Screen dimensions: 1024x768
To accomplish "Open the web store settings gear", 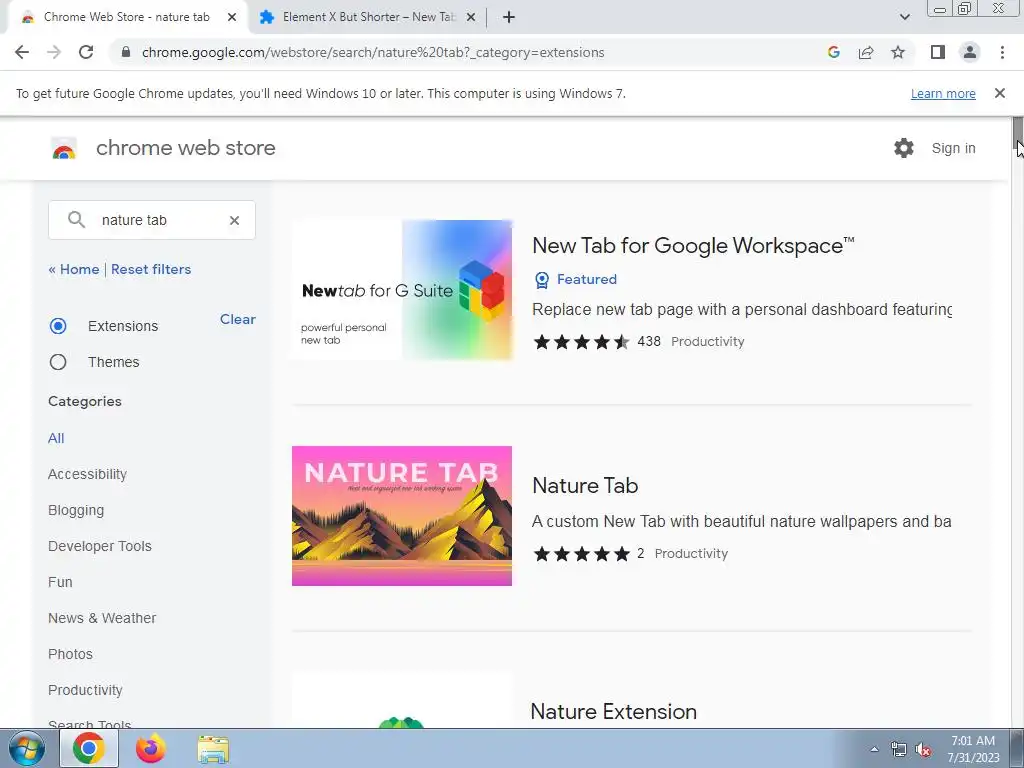I will point(904,148).
